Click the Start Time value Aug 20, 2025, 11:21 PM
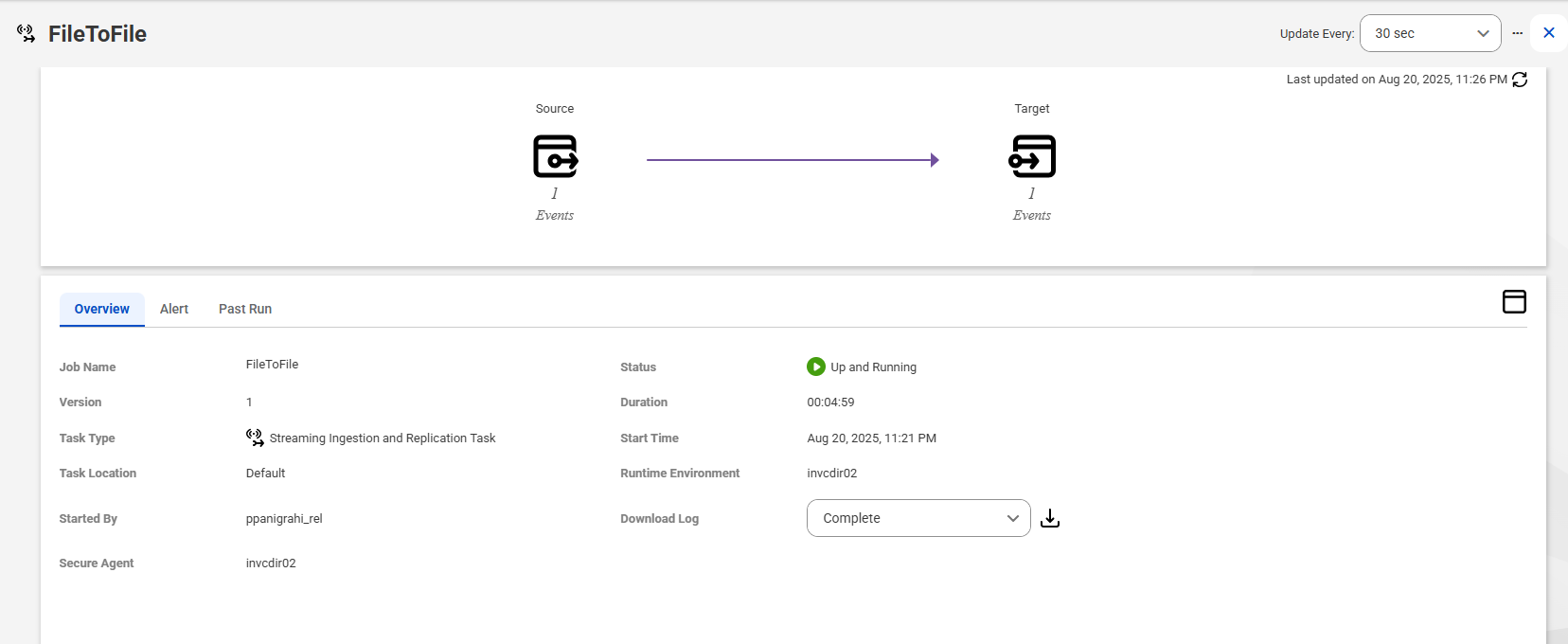 (871, 438)
